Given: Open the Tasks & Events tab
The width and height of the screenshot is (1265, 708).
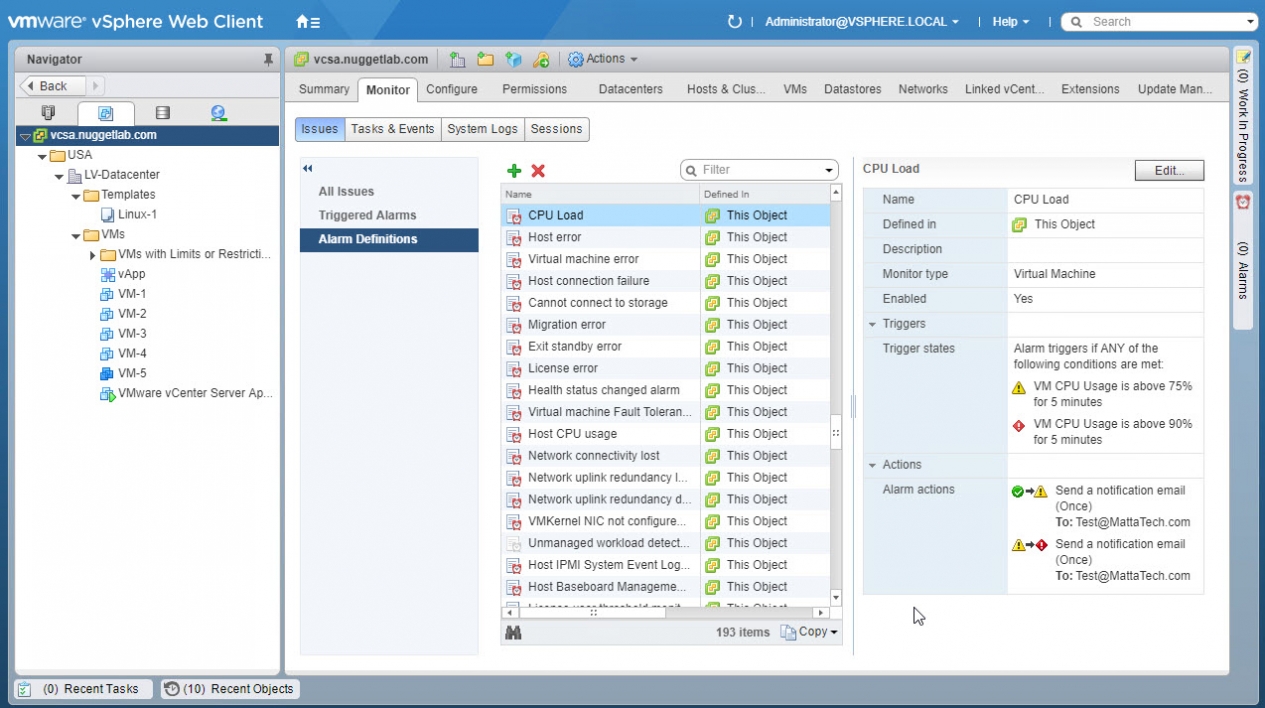Looking at the screenshot, I should click(392, 129).
